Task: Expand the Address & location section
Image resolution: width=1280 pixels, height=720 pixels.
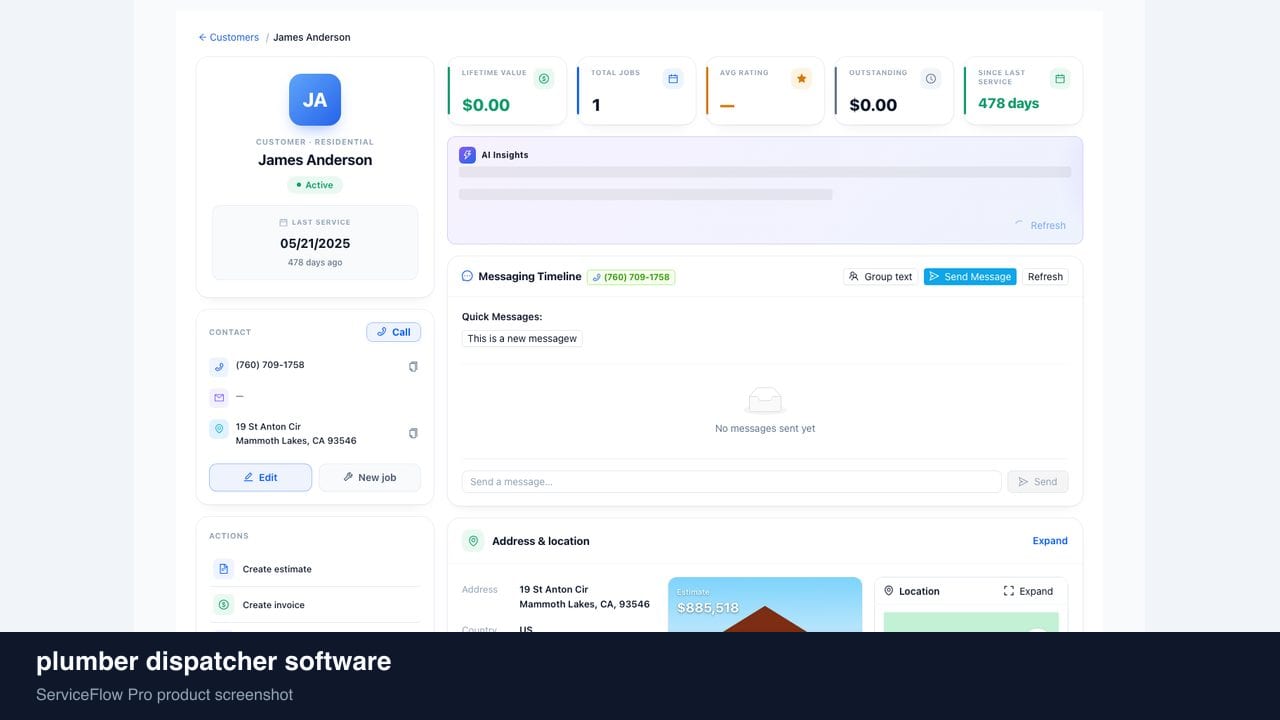Action: 1050,541
